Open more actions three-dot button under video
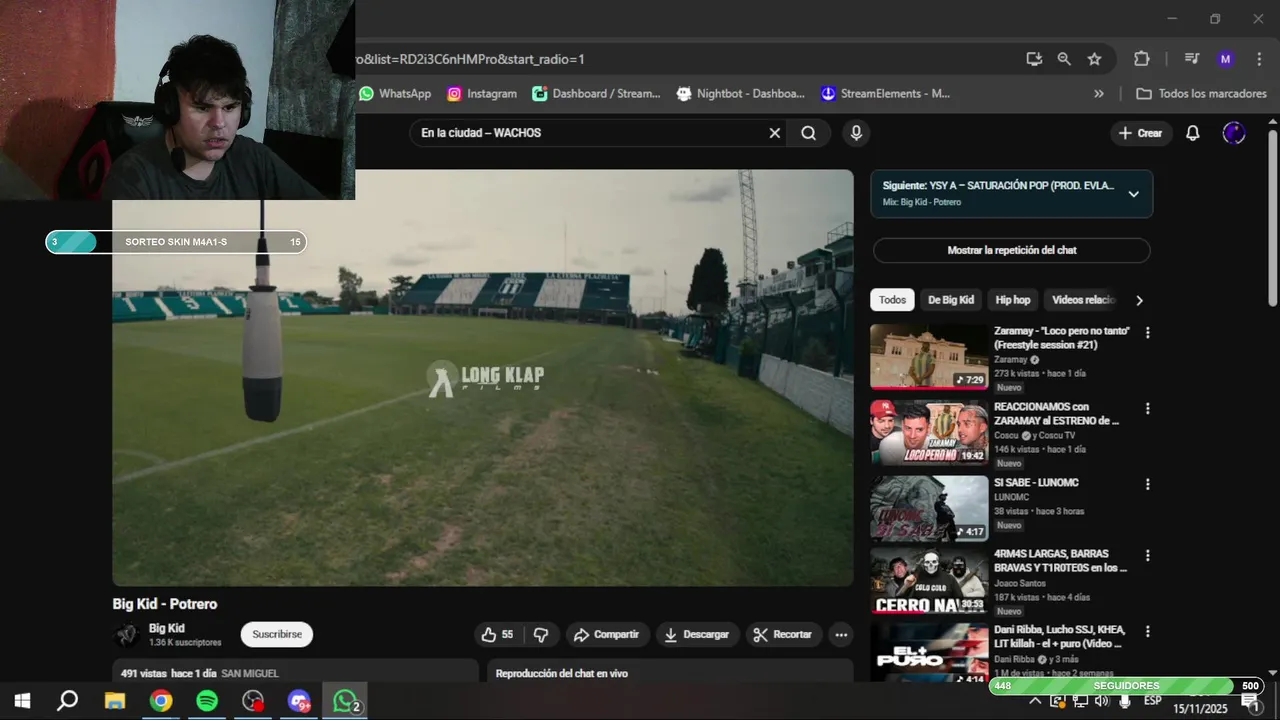The image size is (1280, 720). pyautogui.click(x=841, y=635)
